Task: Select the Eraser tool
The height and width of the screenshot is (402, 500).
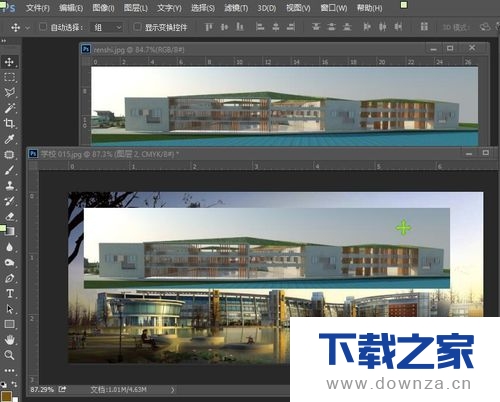Action: coord(9,216)
